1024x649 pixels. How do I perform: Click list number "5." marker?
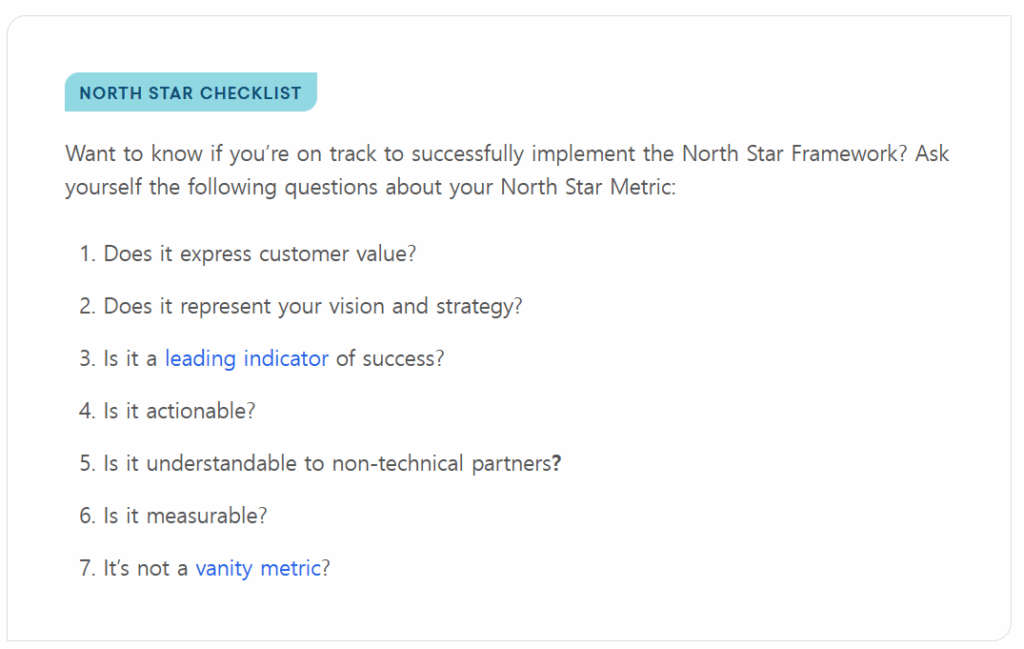(x=88, y=463)
